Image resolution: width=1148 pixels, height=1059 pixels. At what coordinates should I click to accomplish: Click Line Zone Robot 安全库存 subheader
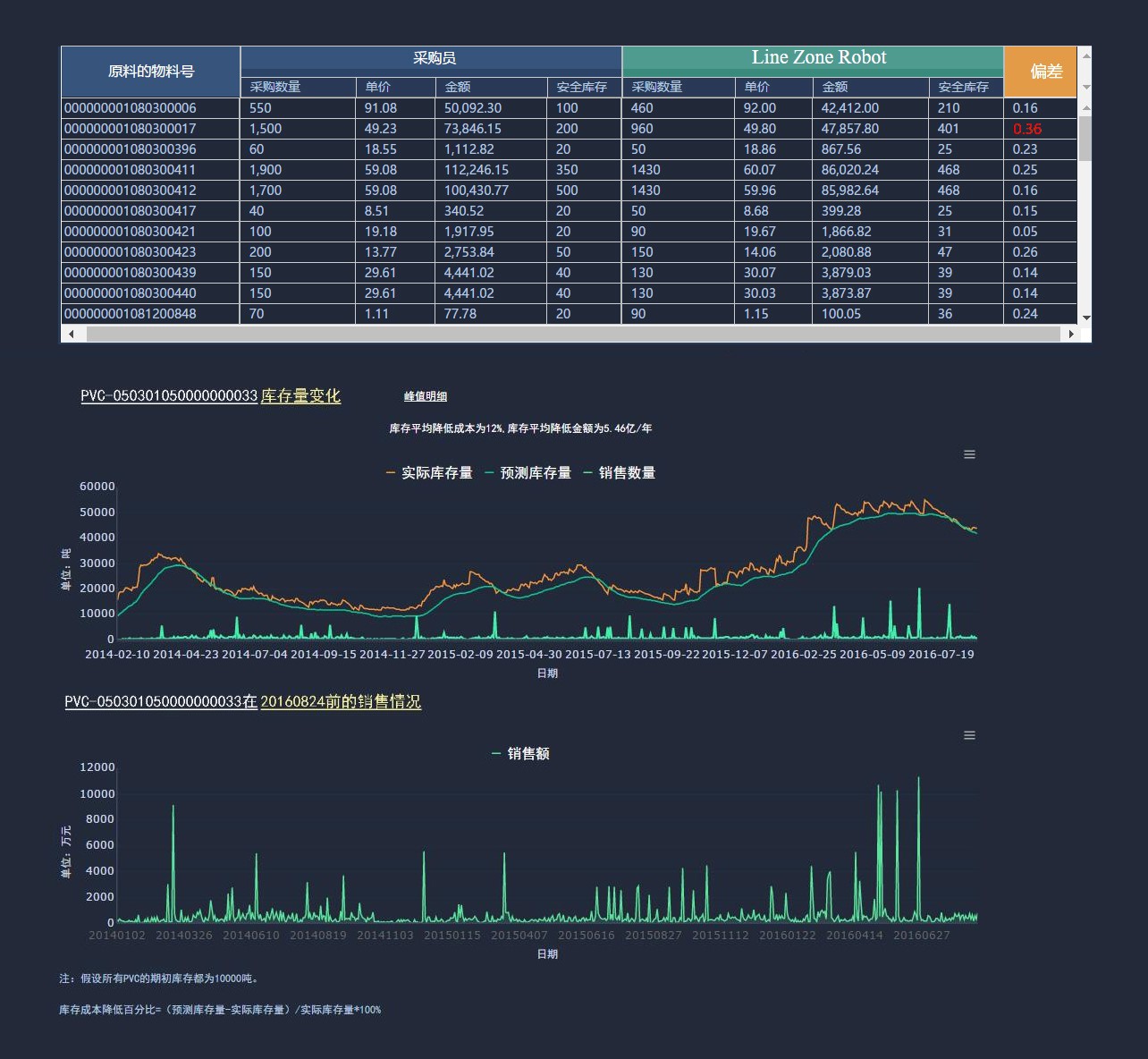(966, 87)
